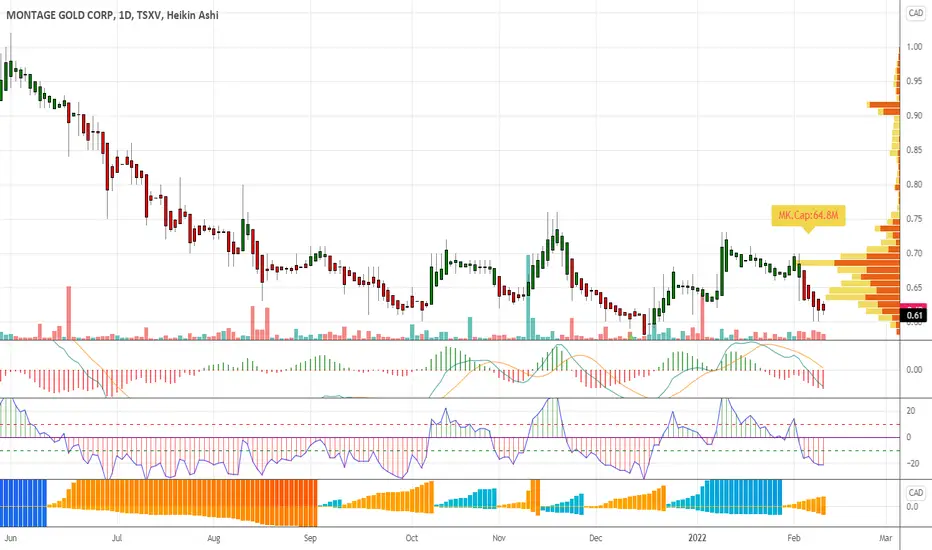
Task: Click the 0.00 label of MACD pane
Action: pyautogui.click(x=915, y=370)
